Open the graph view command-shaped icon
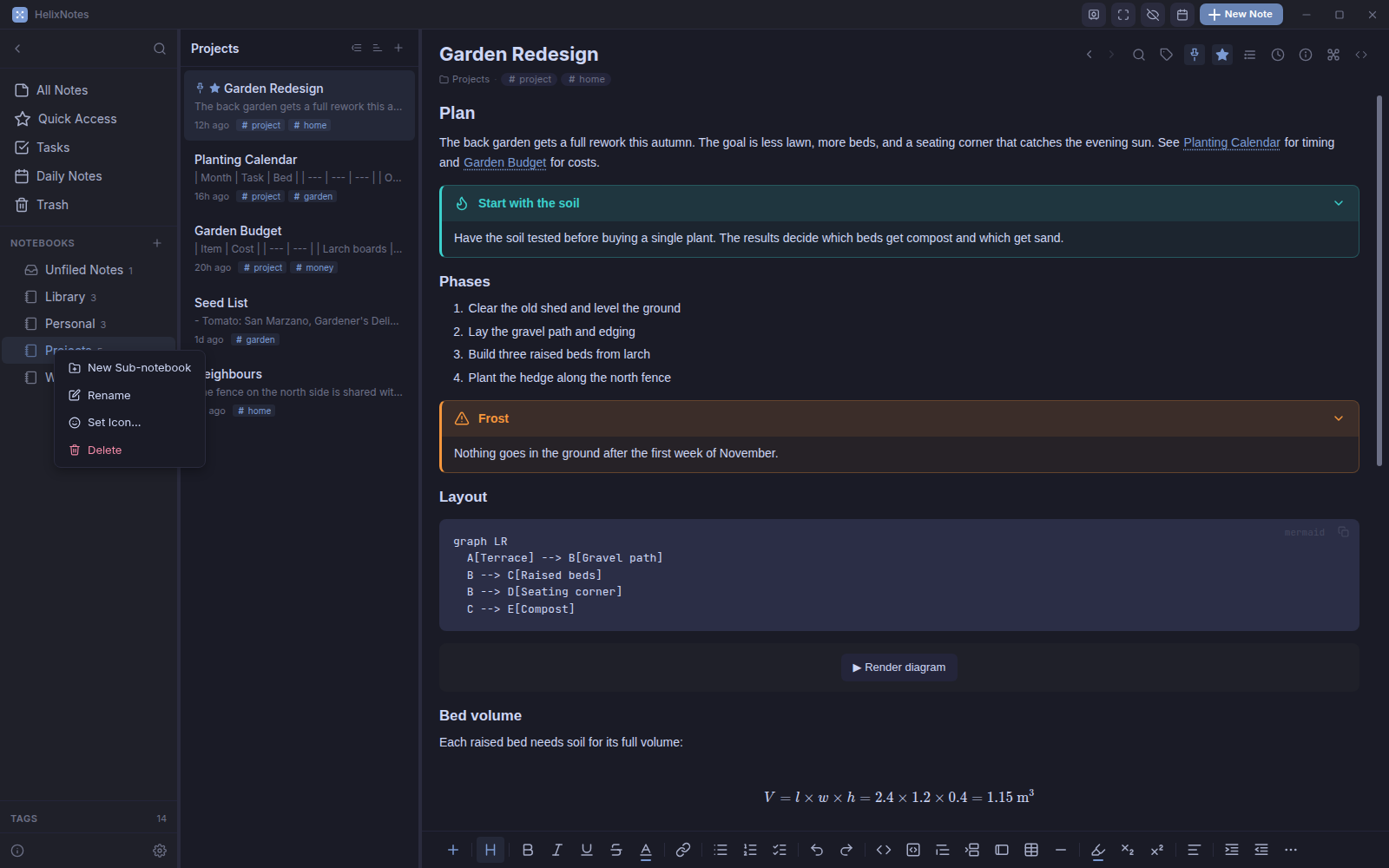1389x868 pixels. tap(1333, 55)
